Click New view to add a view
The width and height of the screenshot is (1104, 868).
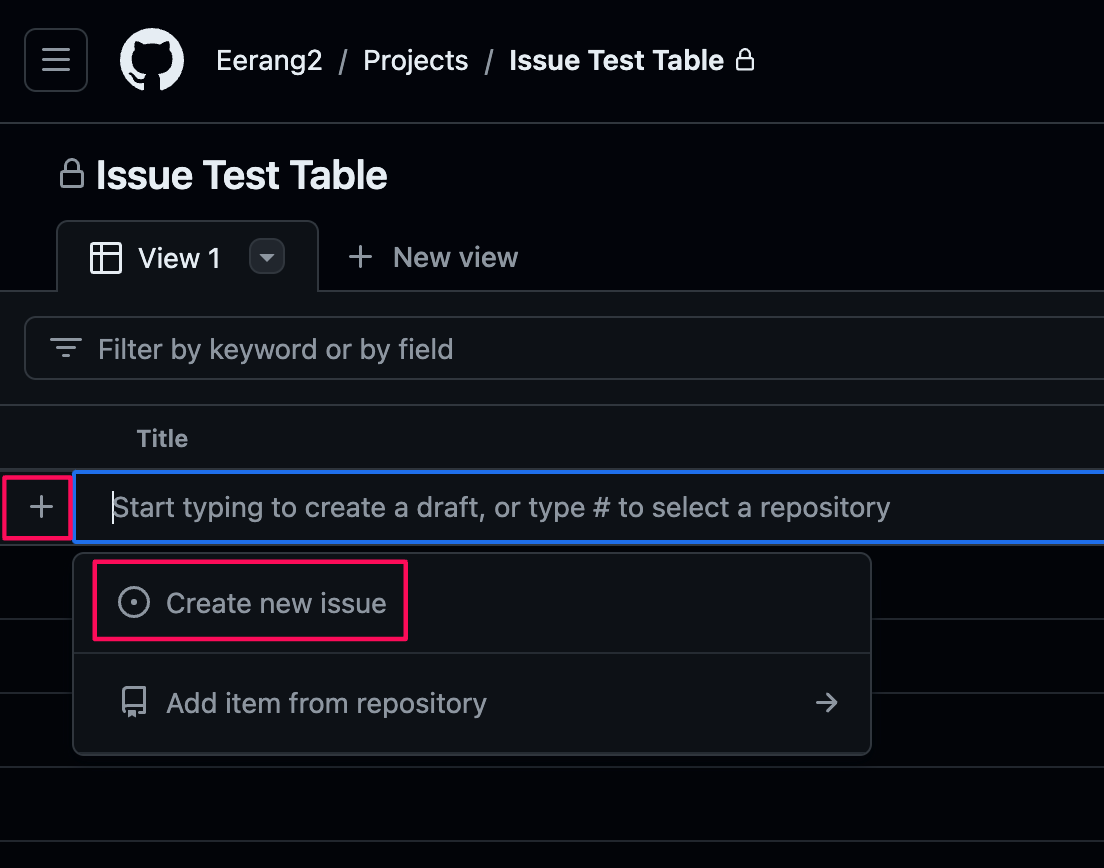coord(432,257)
